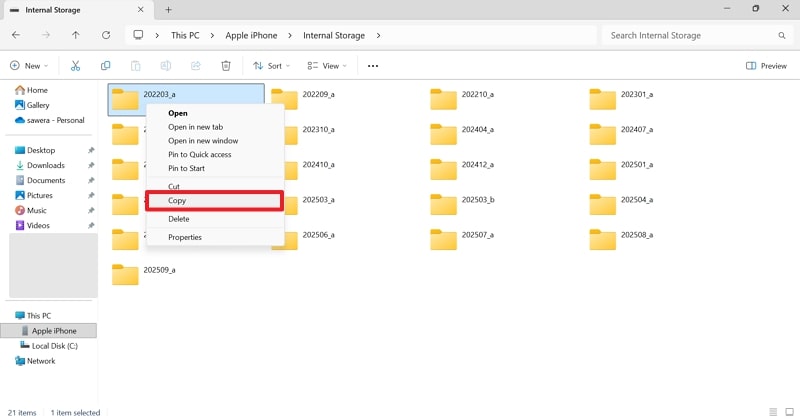Select This PC in the sidebar tree
800x420 pixels.
click(33, 315)
